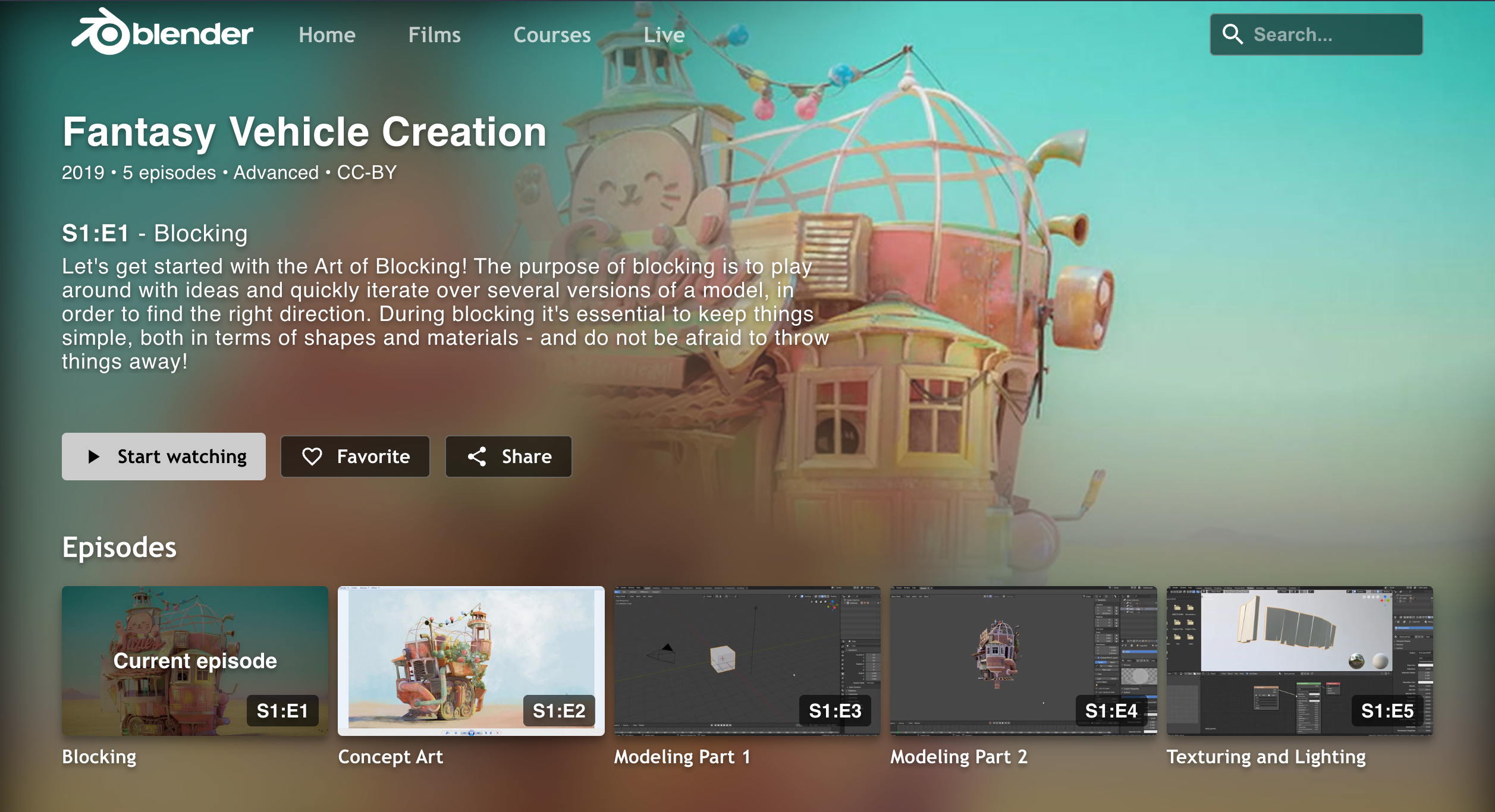This screenshot has width=1495, height=812.
Task: Click the S1:E3 episode badge
Action: pos(835,710)
